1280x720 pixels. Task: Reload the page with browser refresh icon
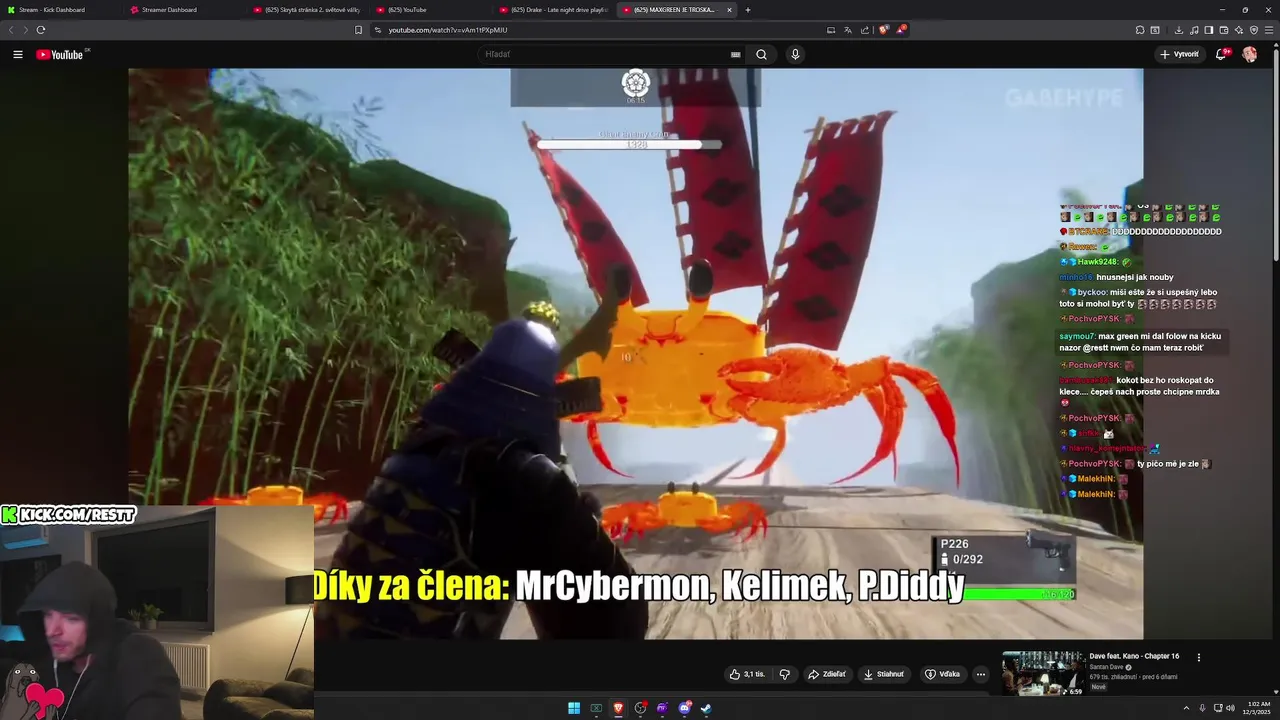click(41, 30)
